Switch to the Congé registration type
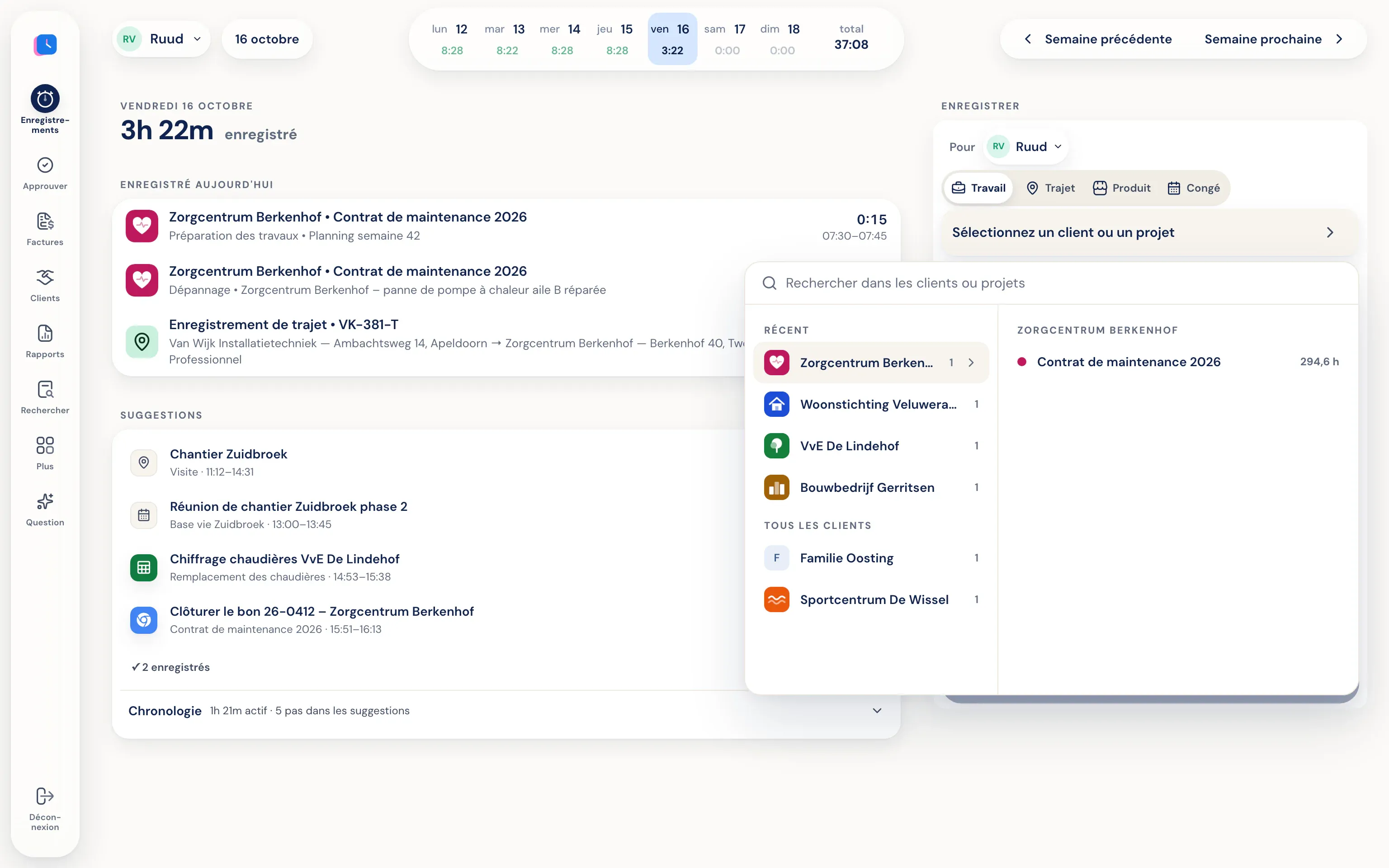The image size is (1389, 868). pos(1194,188)
